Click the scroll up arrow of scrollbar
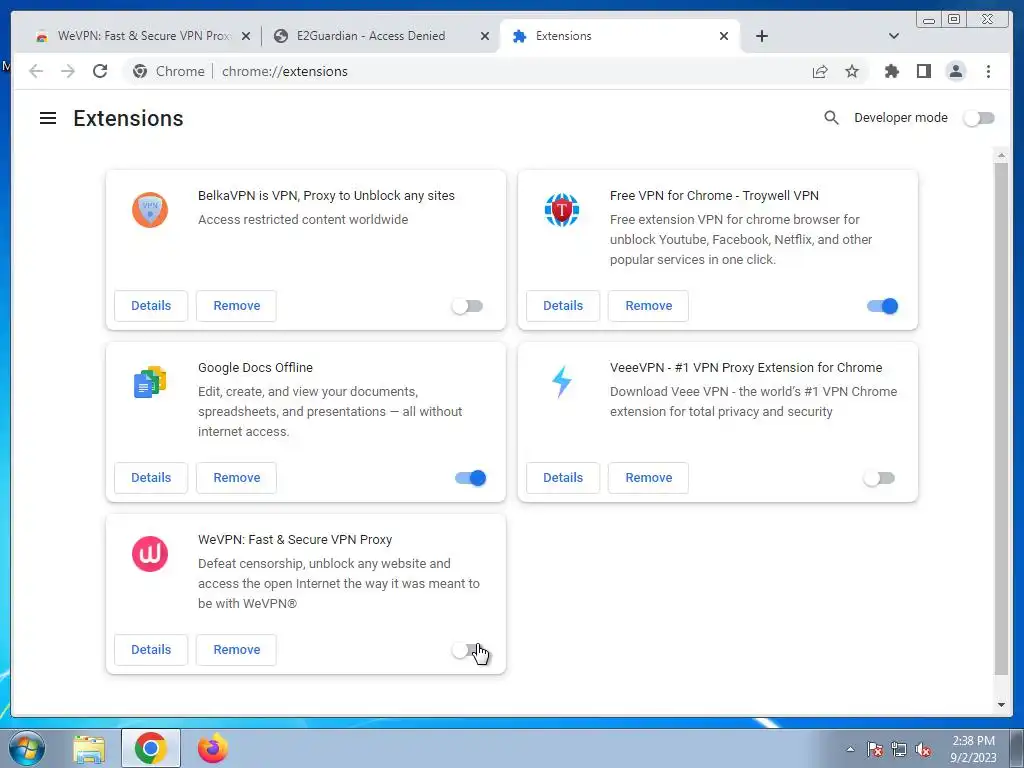This screenshot has width=1024, height=768. point(1001,155)
